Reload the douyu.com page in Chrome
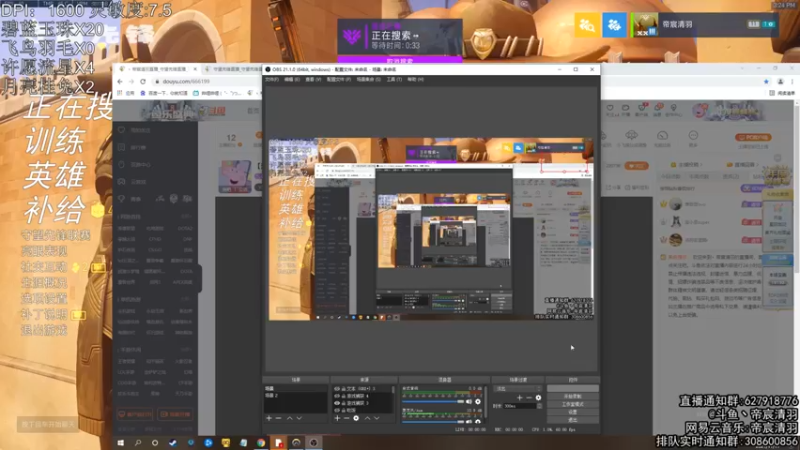 click(143, 81)
